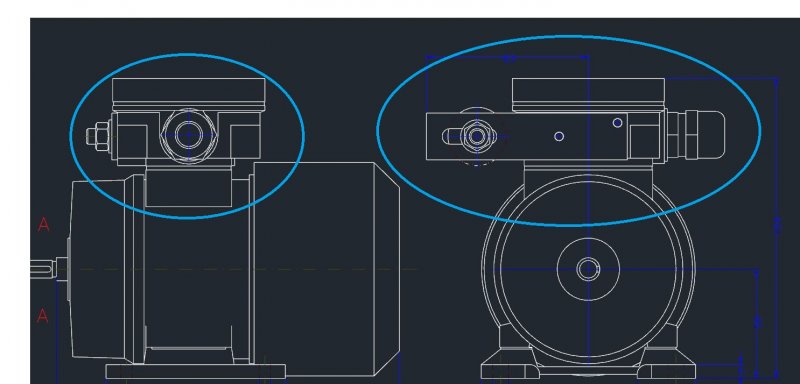The height and width of the screenshot is (384, 800).
Task: Select the right mounting foot in front view
Action: coord(666,363)
